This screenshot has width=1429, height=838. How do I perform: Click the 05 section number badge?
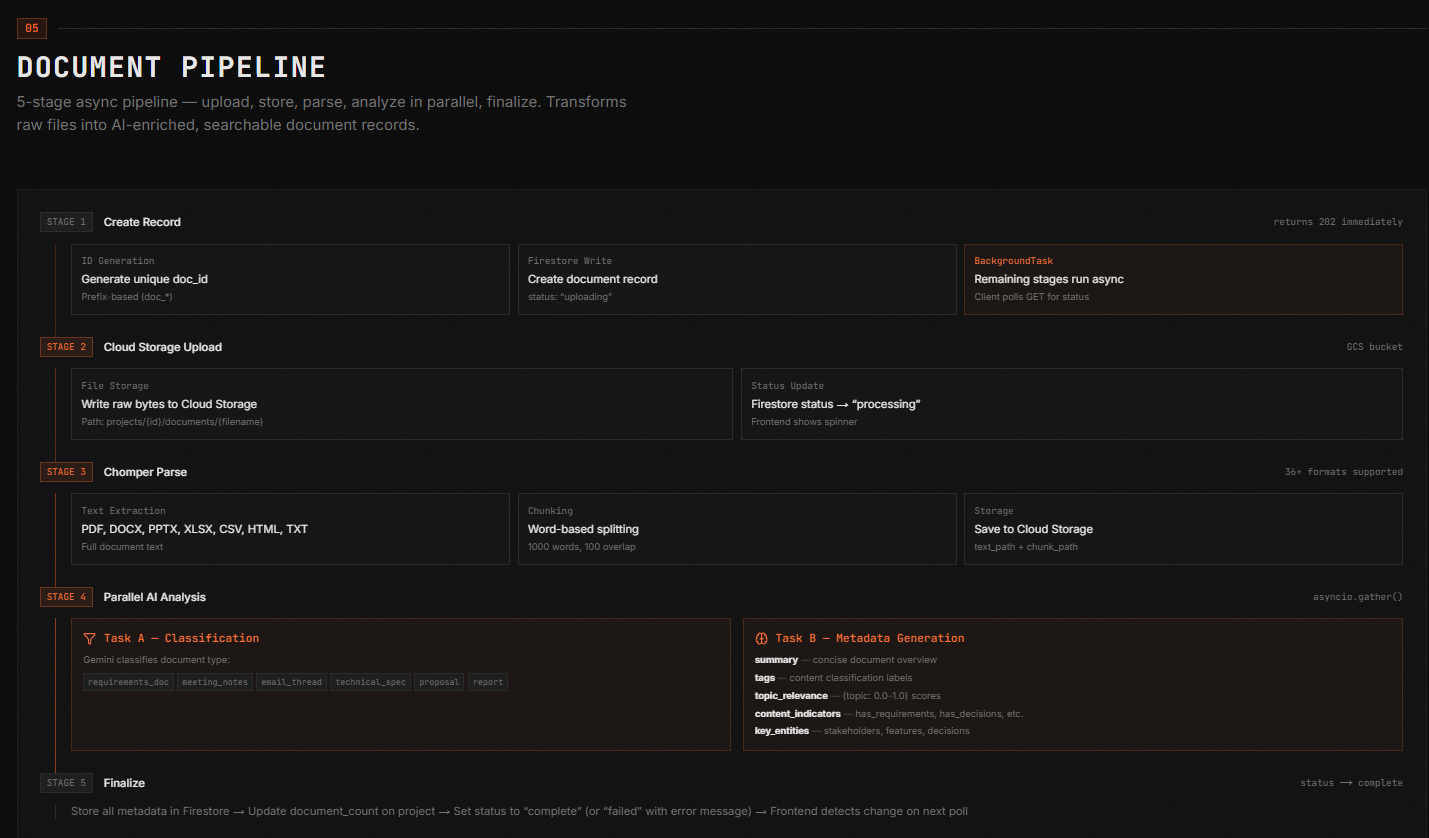click(32, 29)
